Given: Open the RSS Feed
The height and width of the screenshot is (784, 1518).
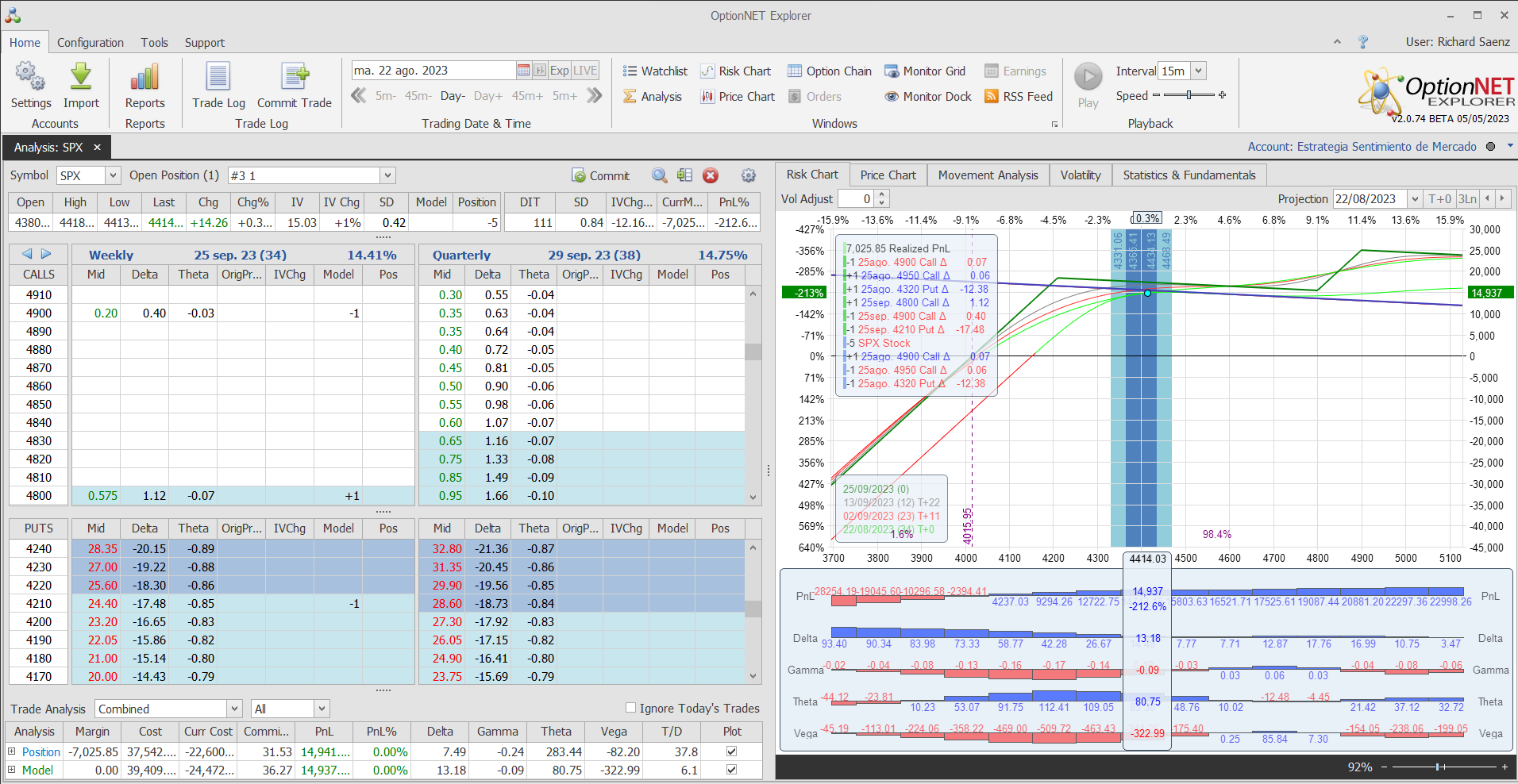Looking at the screenshot, I should [x=1019, y=97].
